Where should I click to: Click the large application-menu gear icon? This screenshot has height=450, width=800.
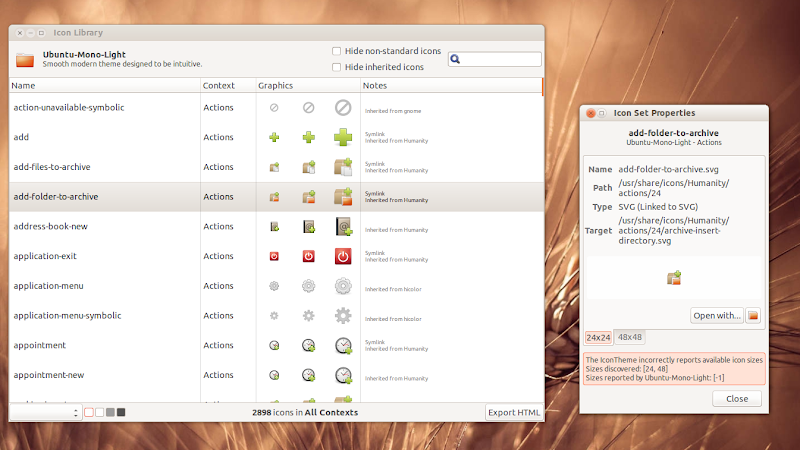343,286
